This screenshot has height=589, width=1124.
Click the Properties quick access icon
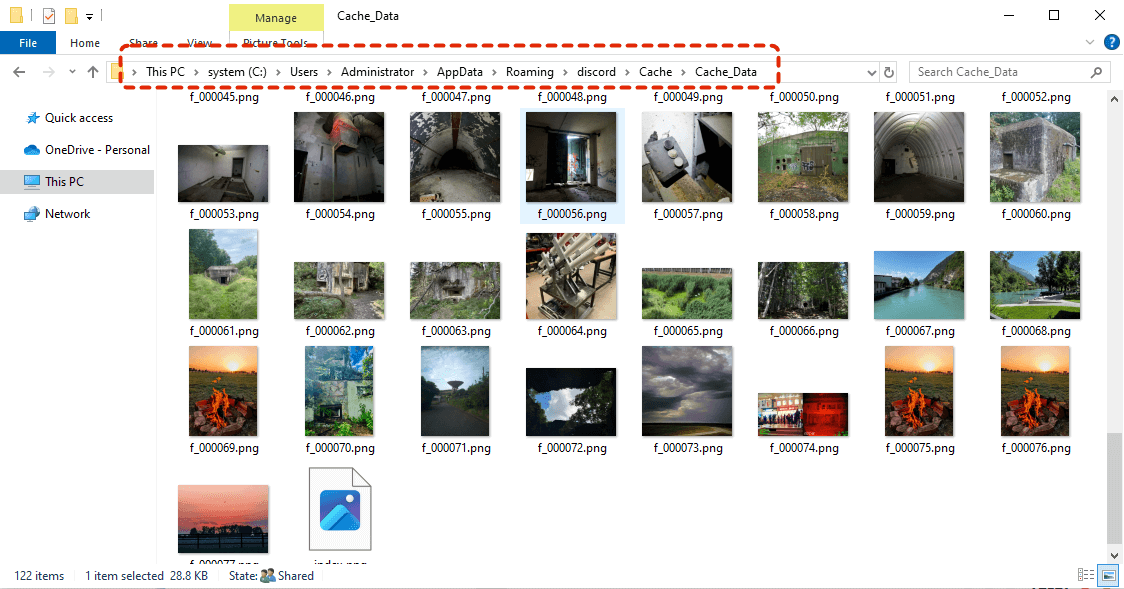(x=49, y=15)
